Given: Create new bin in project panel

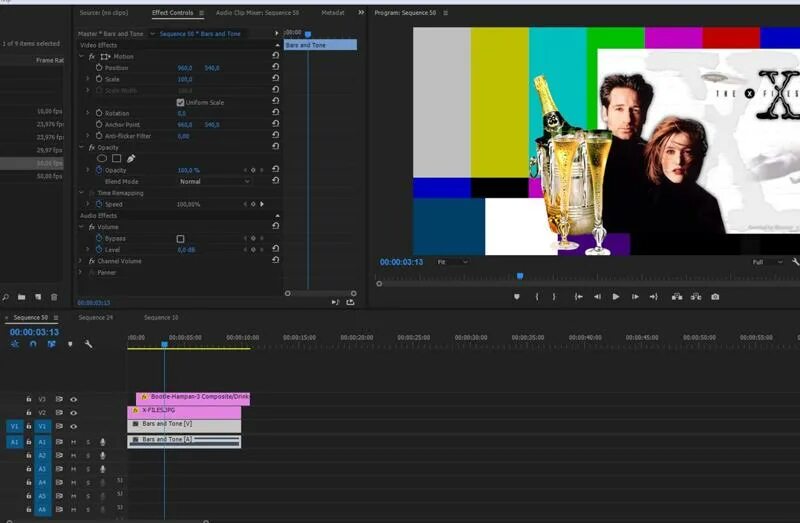Looking at the screenshot, I should 21,297.
